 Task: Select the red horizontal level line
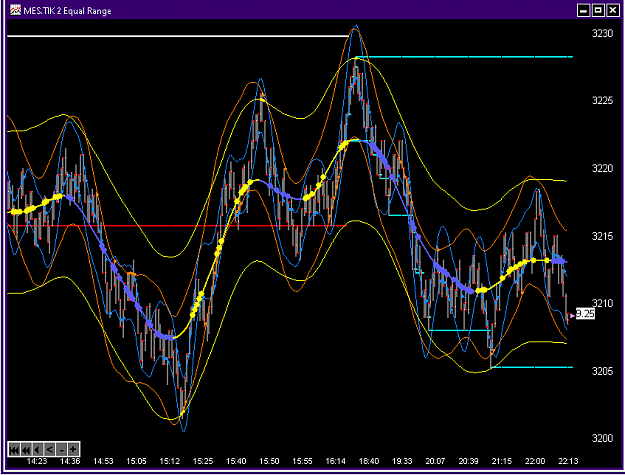tap(177, 226)
